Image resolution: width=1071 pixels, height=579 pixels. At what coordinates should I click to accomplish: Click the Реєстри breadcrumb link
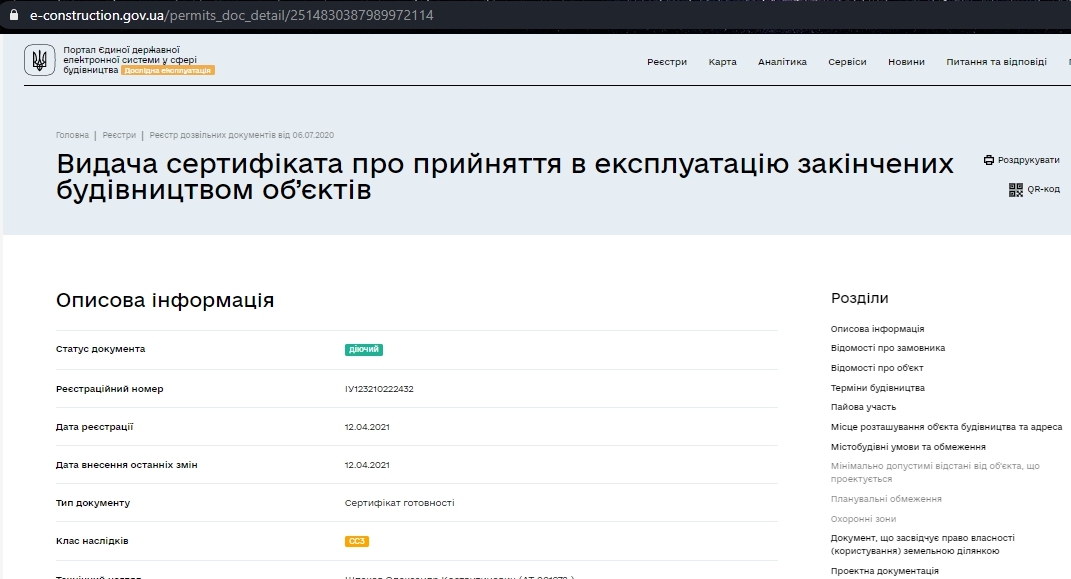coord(119,135)
